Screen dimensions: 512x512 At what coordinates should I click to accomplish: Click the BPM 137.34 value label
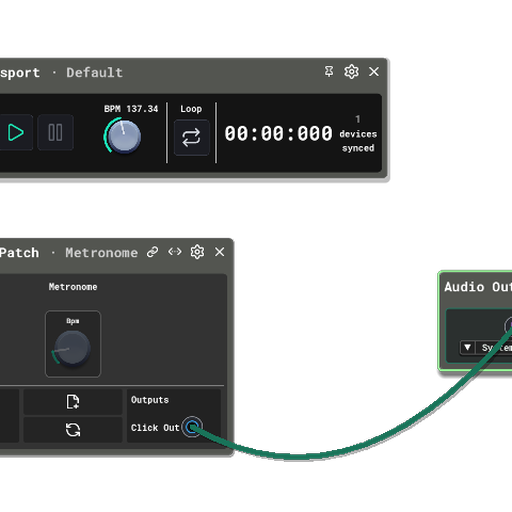pyautogui.click(x=131, y=109)
